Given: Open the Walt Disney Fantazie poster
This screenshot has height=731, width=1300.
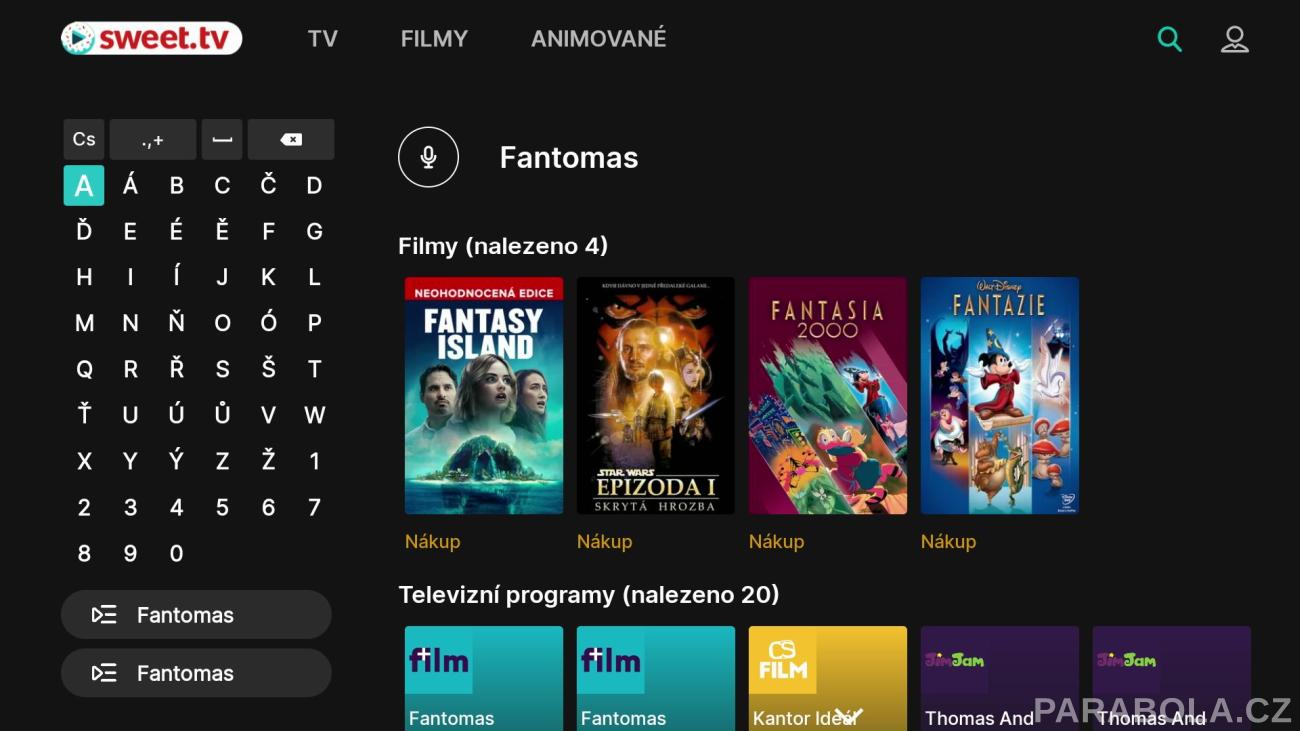Looking at the screenshot, I should [x=1000, y=396].
